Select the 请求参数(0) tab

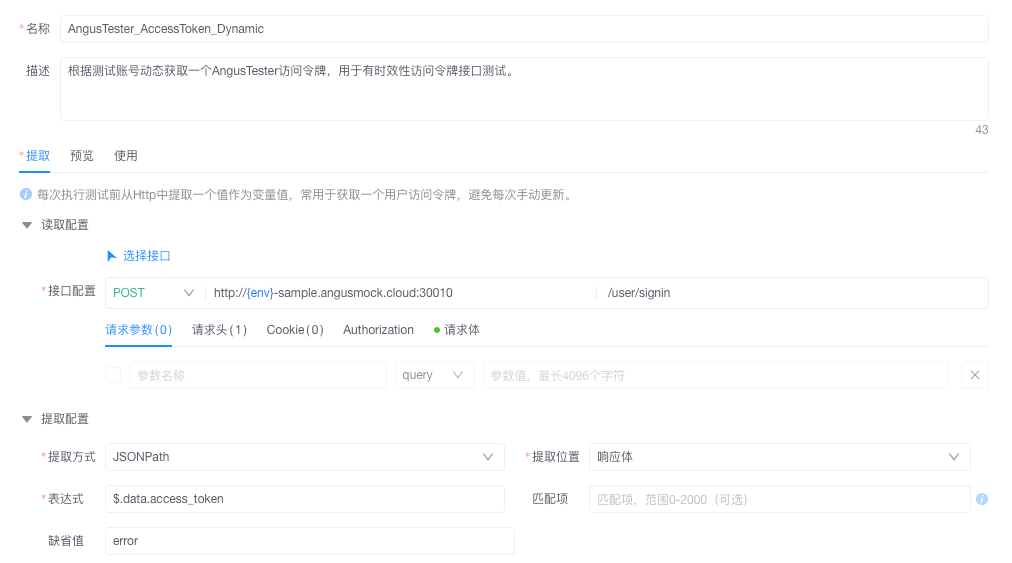(139, 330)
